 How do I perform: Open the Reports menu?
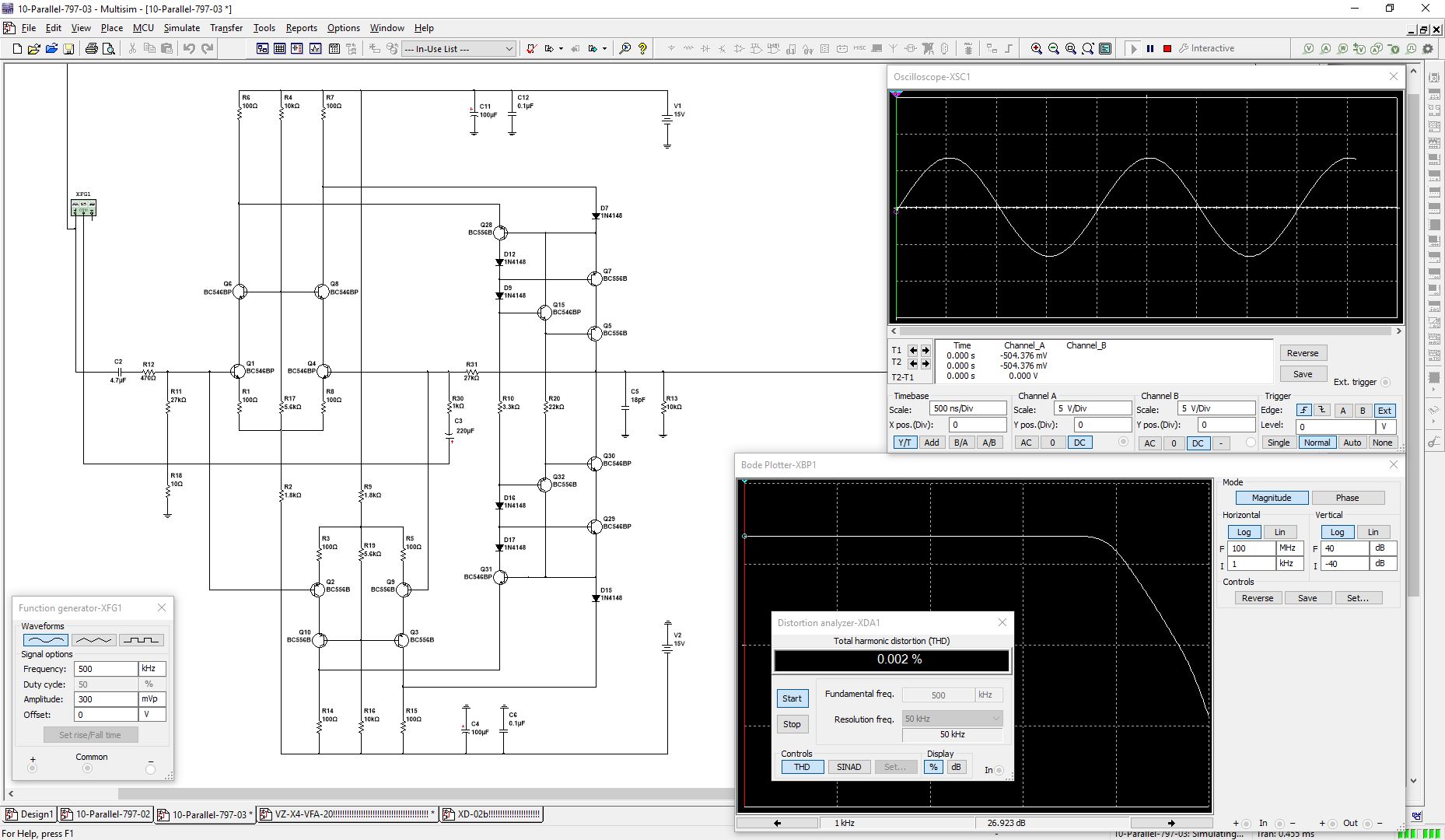pos(301,28)
